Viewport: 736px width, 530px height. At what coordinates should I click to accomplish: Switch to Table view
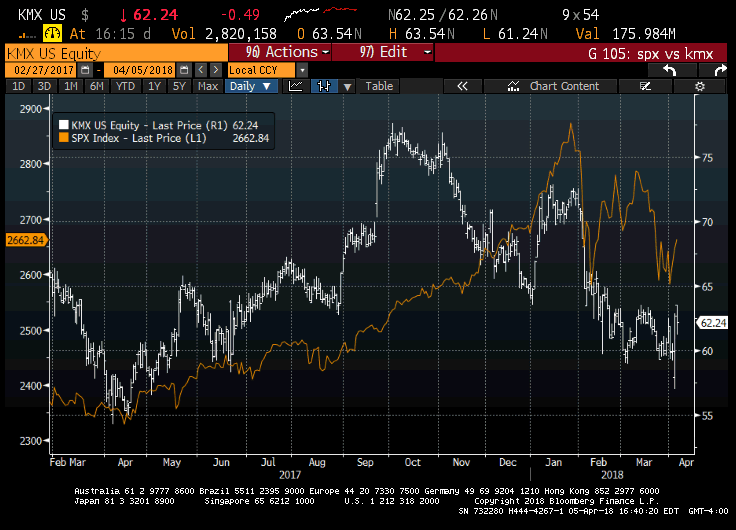379,86
